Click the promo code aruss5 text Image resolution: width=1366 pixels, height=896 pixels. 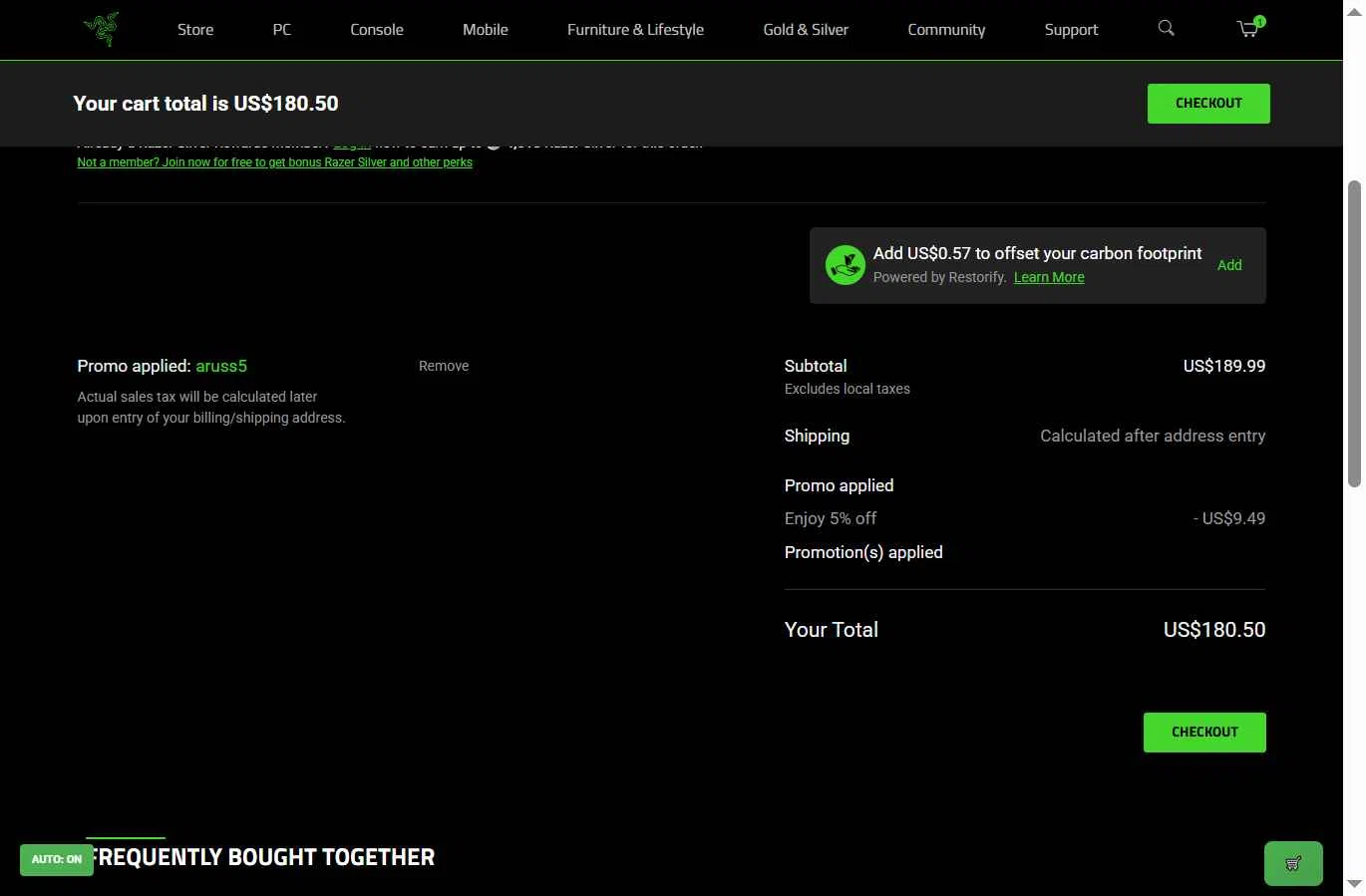tap(221, 366)
